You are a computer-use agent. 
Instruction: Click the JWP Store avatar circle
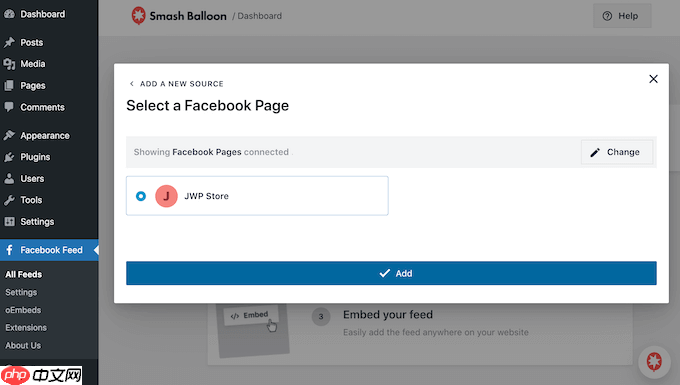pos(167,196)
